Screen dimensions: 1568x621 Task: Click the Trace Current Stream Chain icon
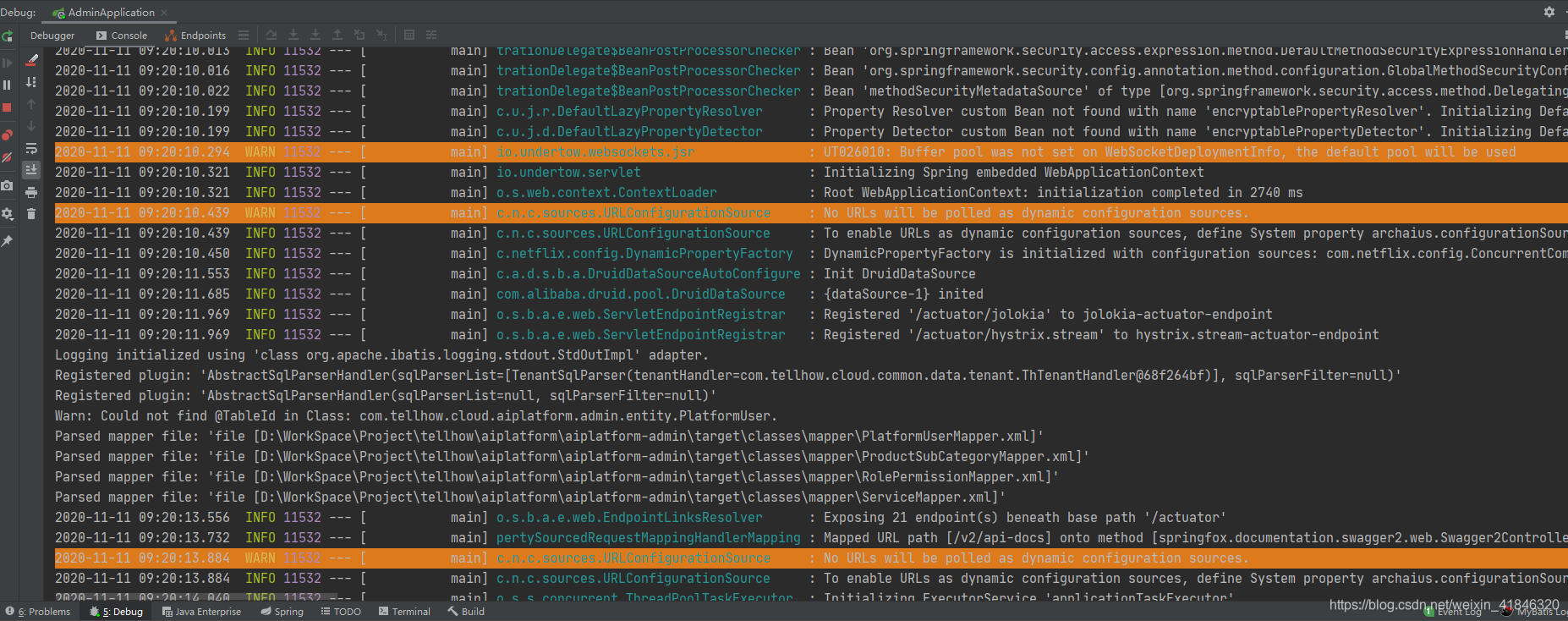click(x=431, y=36)
